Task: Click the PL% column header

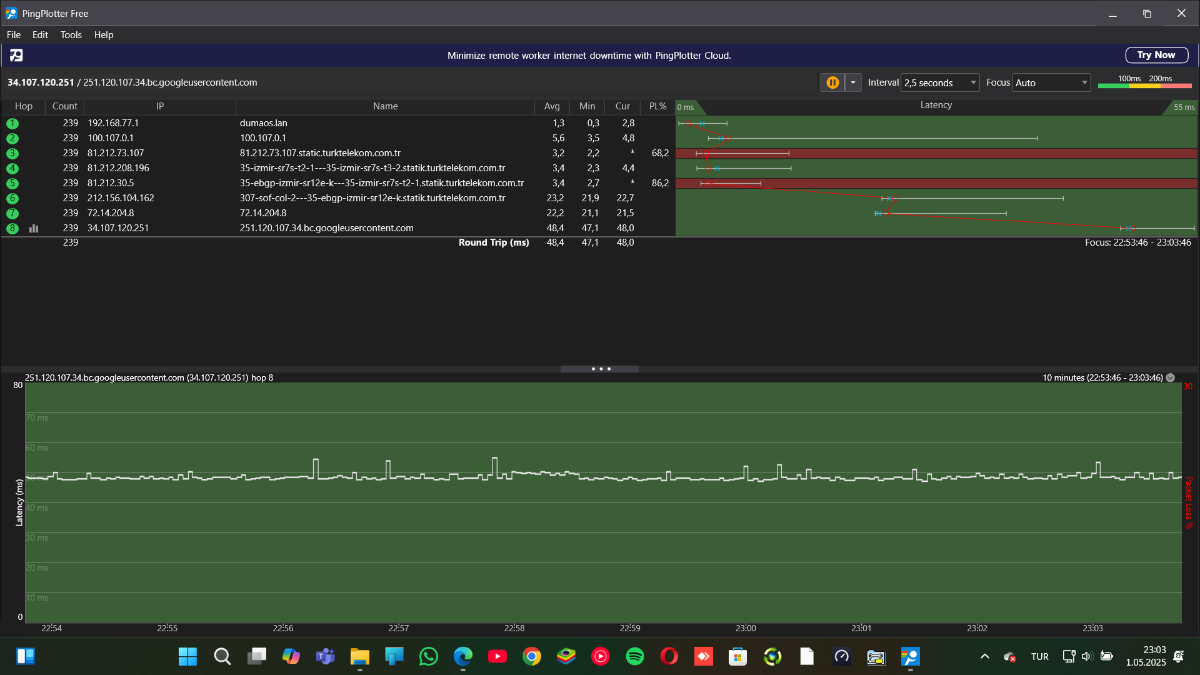Action: (657, 106)
